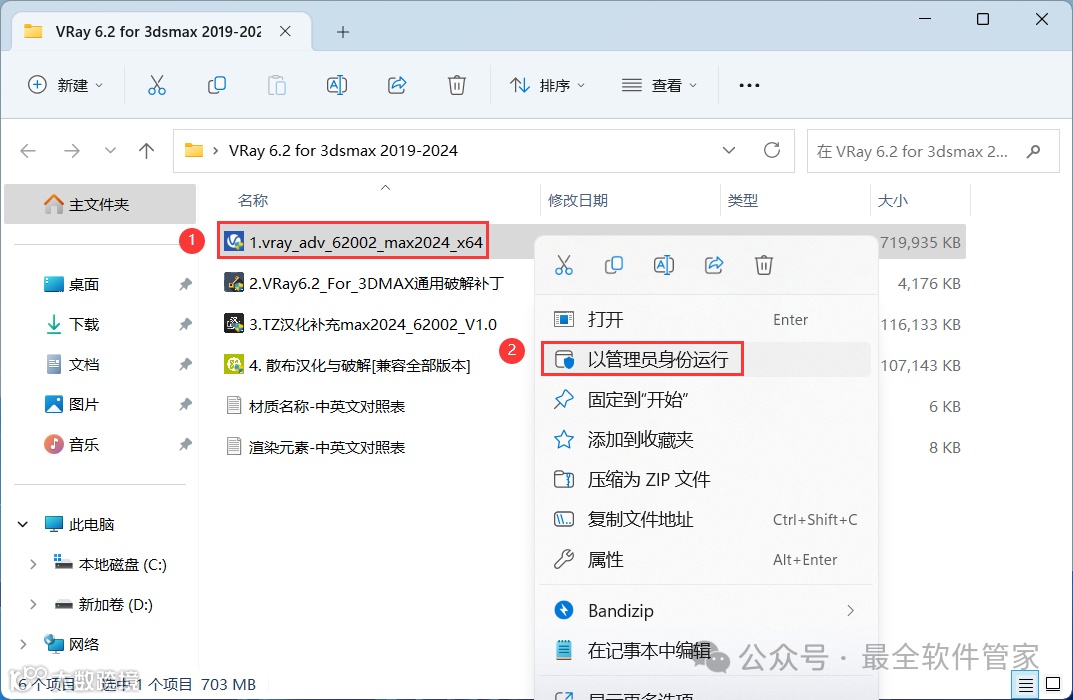The width and height of the screenshot is (1073, 700).
Task: Choose 压缩为 ZIP 文件 in context menu
Action: [x=706, y=479]
